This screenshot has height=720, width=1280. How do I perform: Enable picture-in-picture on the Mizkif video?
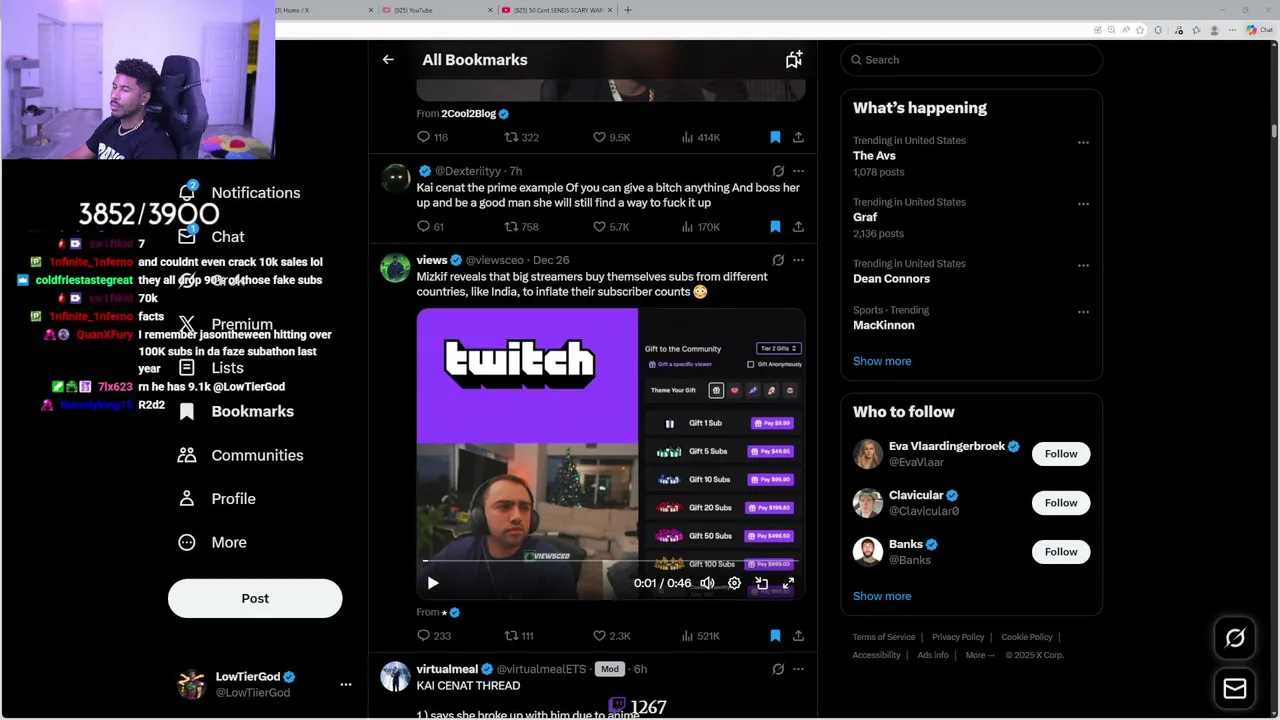tap(761, 583)
